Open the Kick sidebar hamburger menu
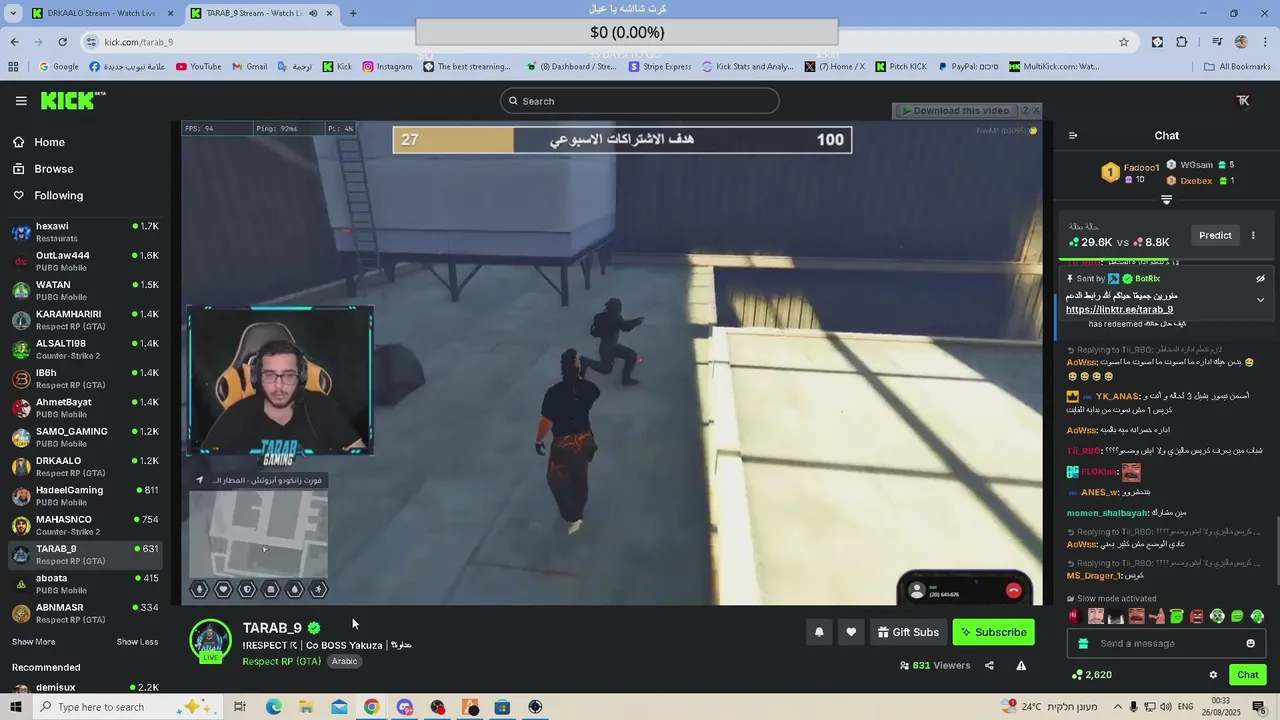Image resolution: width=1280 pixels, height=720 pixels. (x=21, y=100)
